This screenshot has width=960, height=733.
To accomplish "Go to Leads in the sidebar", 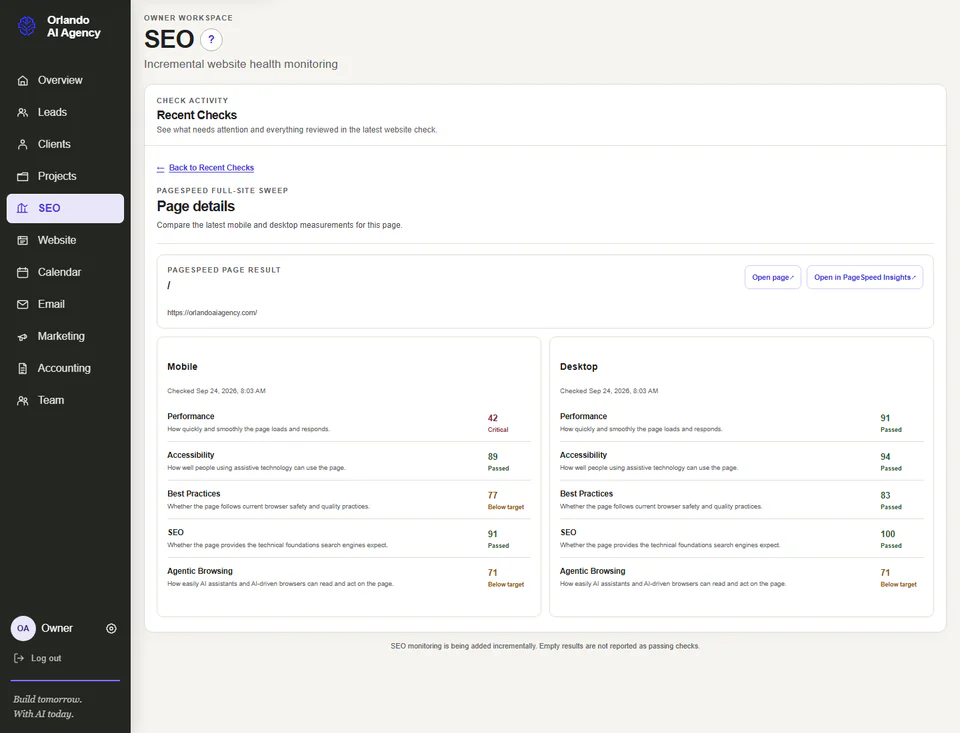I will coord(52,112).
